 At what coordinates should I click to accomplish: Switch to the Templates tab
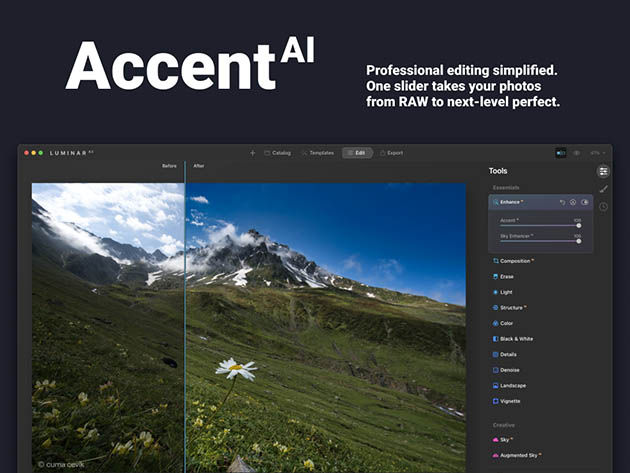(x=317, y=153)
